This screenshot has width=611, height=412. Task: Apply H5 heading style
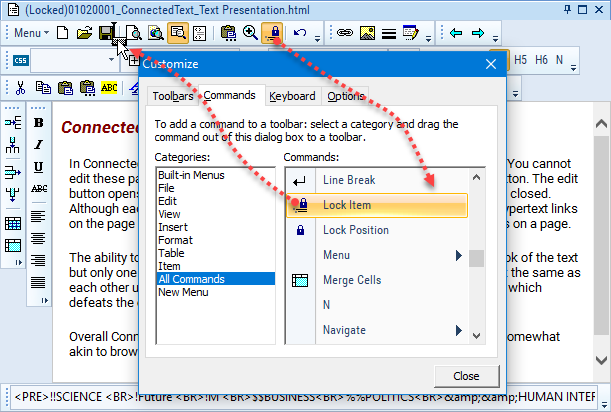[x=521, y=60]
